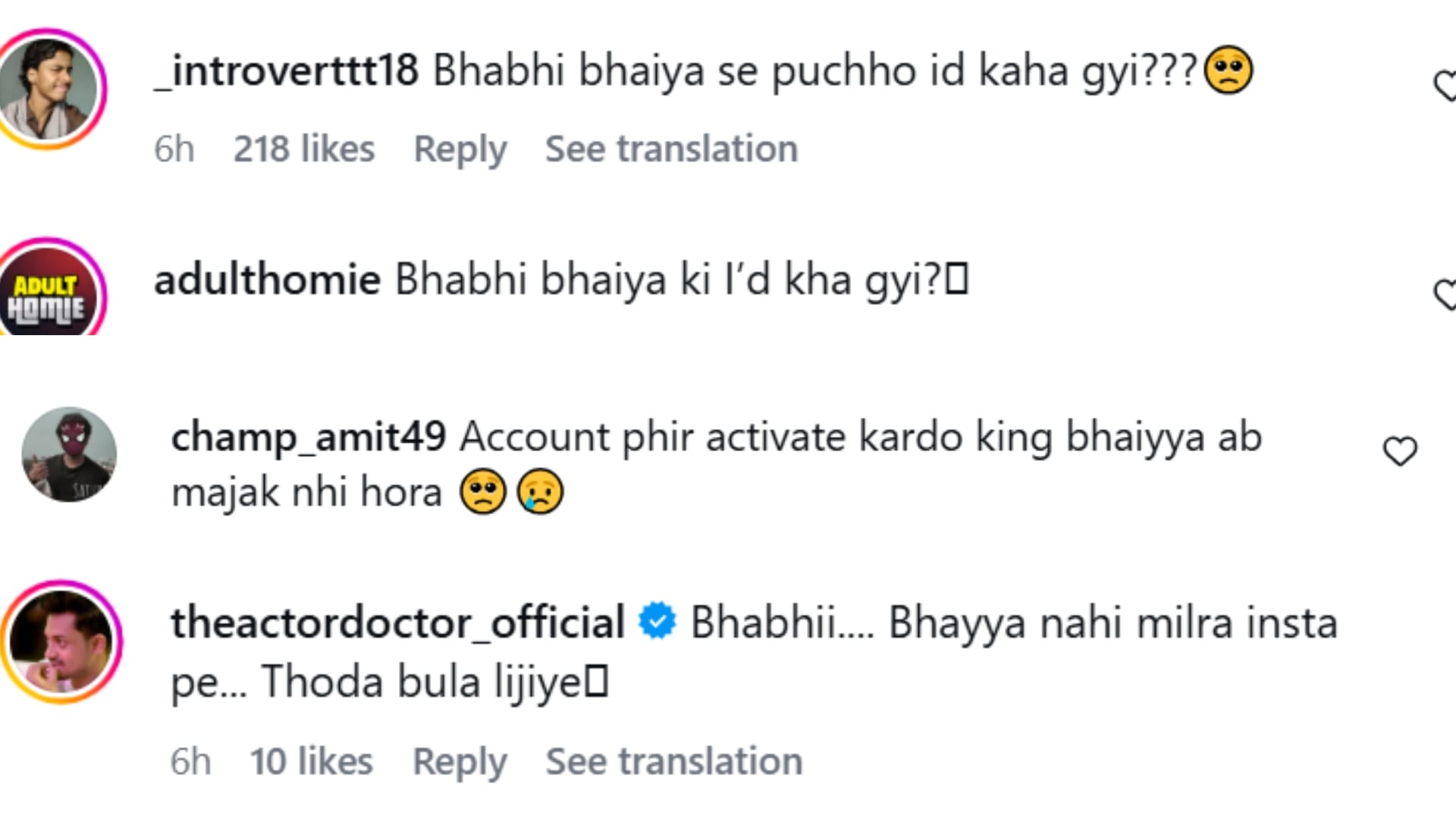See translation of _introverttt18's comment
Image resolution: width=1456 pixels, height=819 pixels.
pos(671,149)
